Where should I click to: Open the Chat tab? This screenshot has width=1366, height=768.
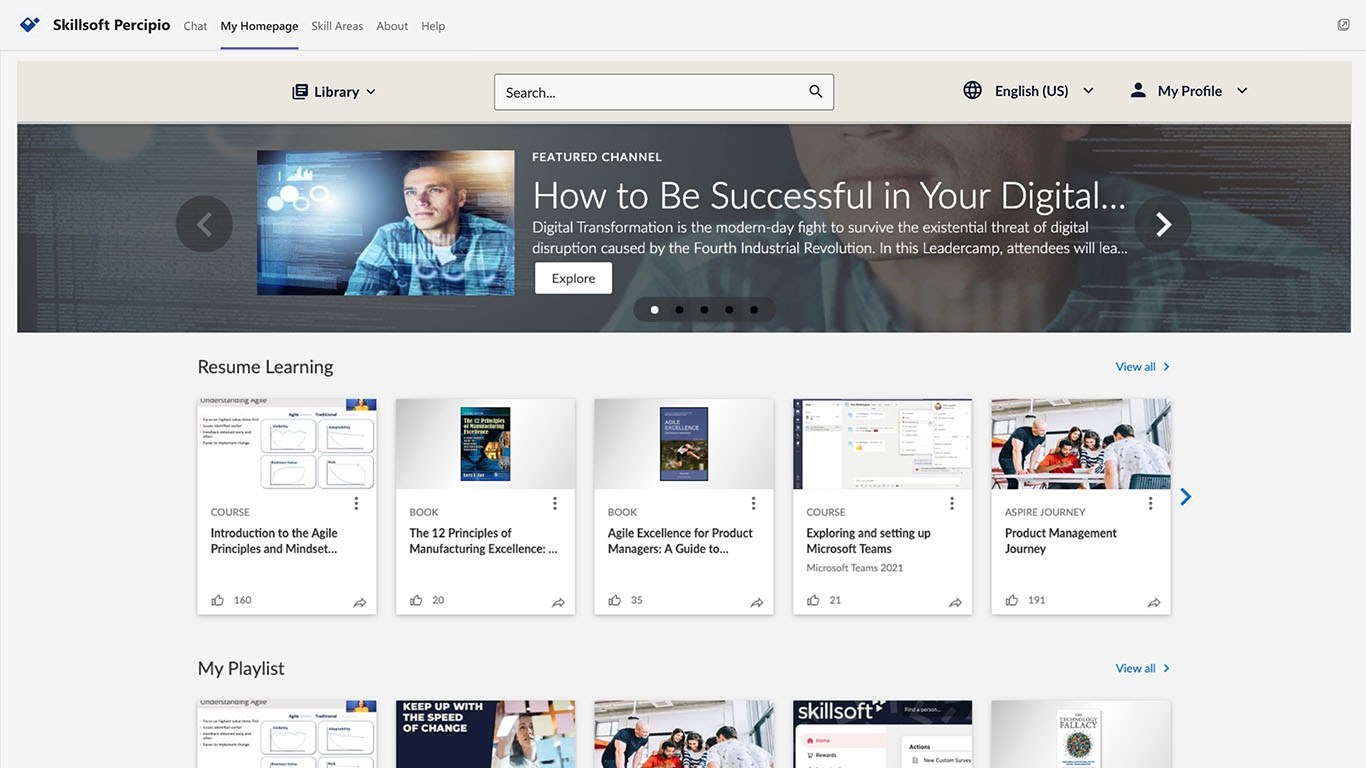point(195,26)
